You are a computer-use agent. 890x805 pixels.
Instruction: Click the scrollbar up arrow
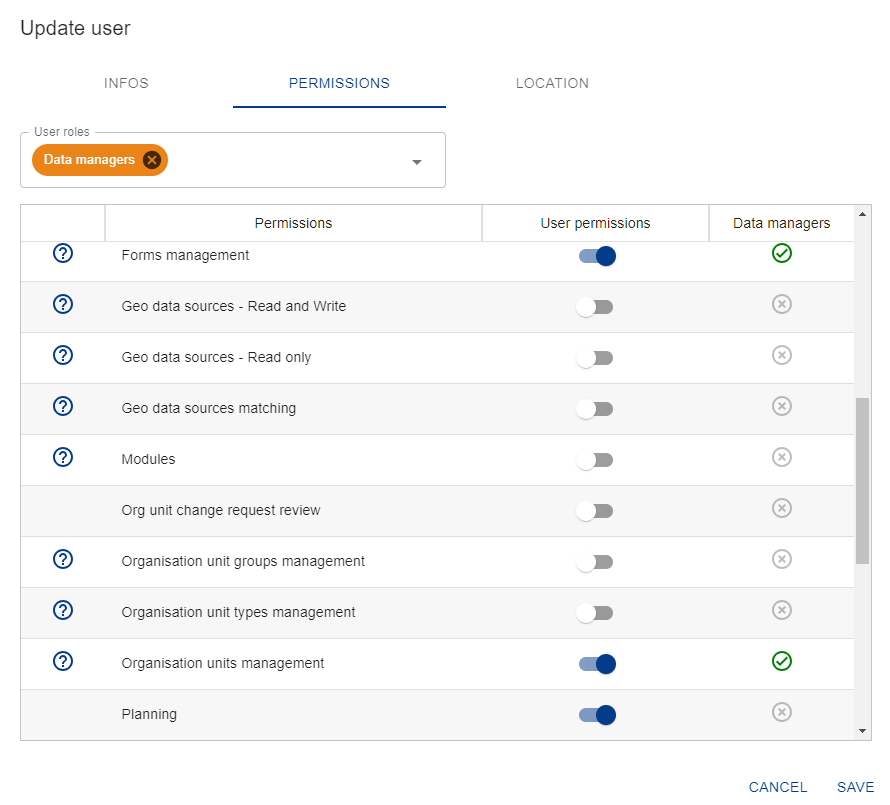862,215
